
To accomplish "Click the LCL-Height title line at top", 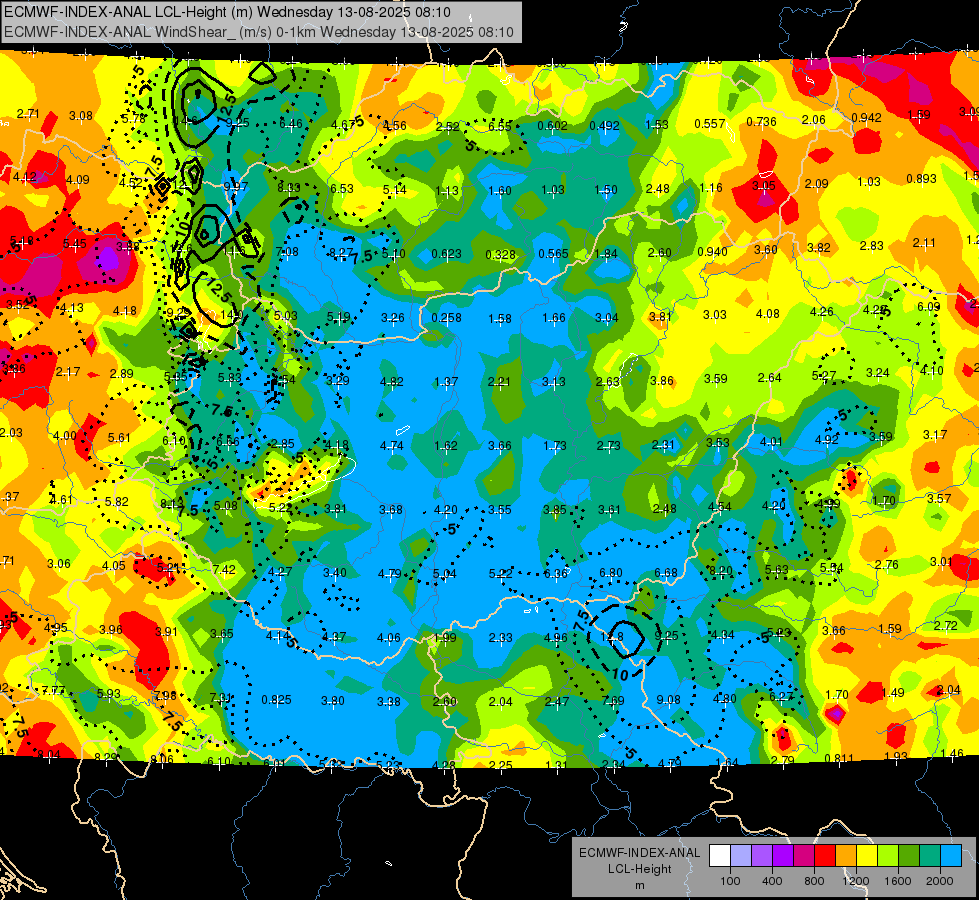I will click(227, 12).
